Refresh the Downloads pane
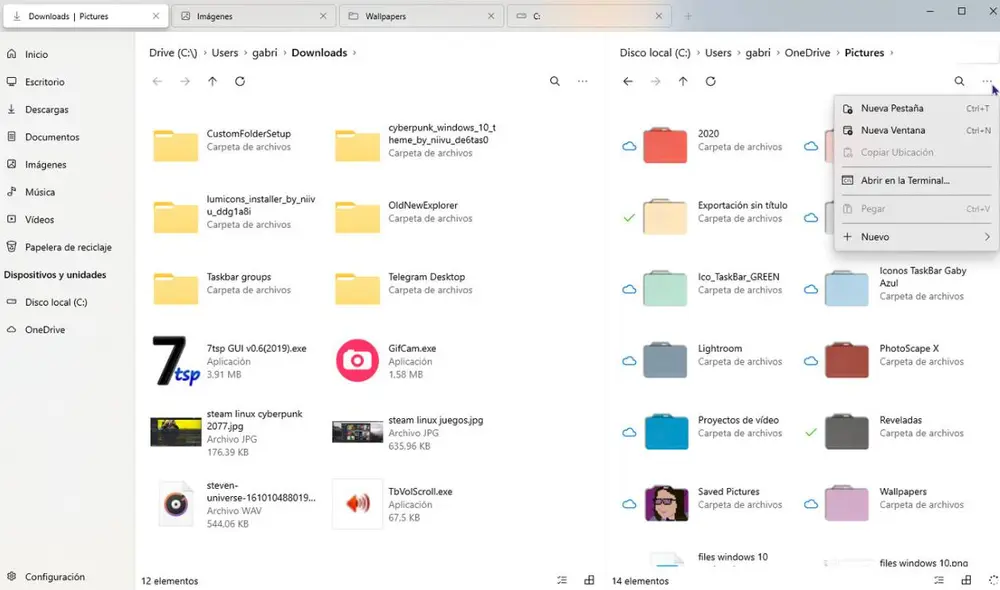1000x590 pixels. point(240,81)
